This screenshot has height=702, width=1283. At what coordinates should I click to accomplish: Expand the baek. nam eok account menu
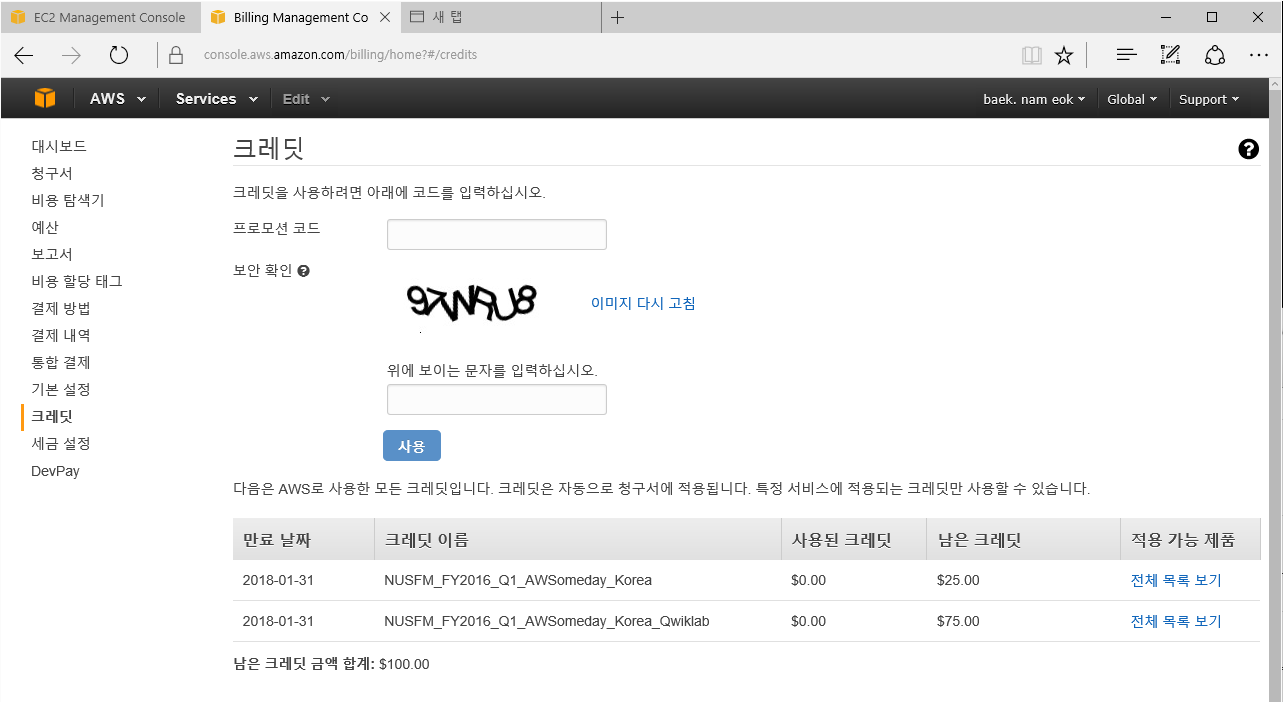(x=1034, y=99)
